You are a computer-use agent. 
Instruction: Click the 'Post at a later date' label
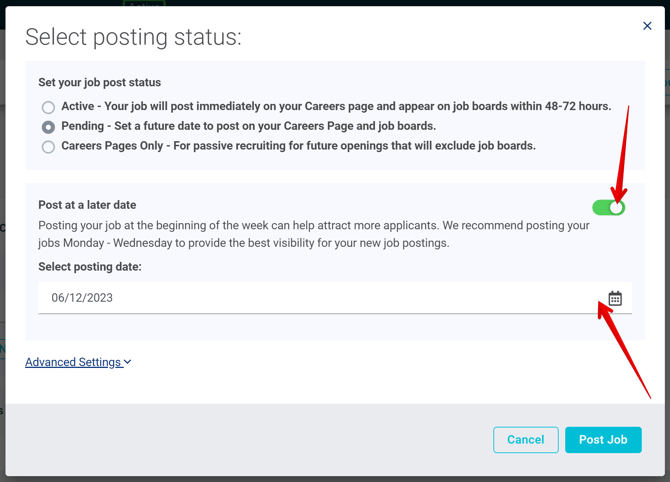(x=87, y=205)
